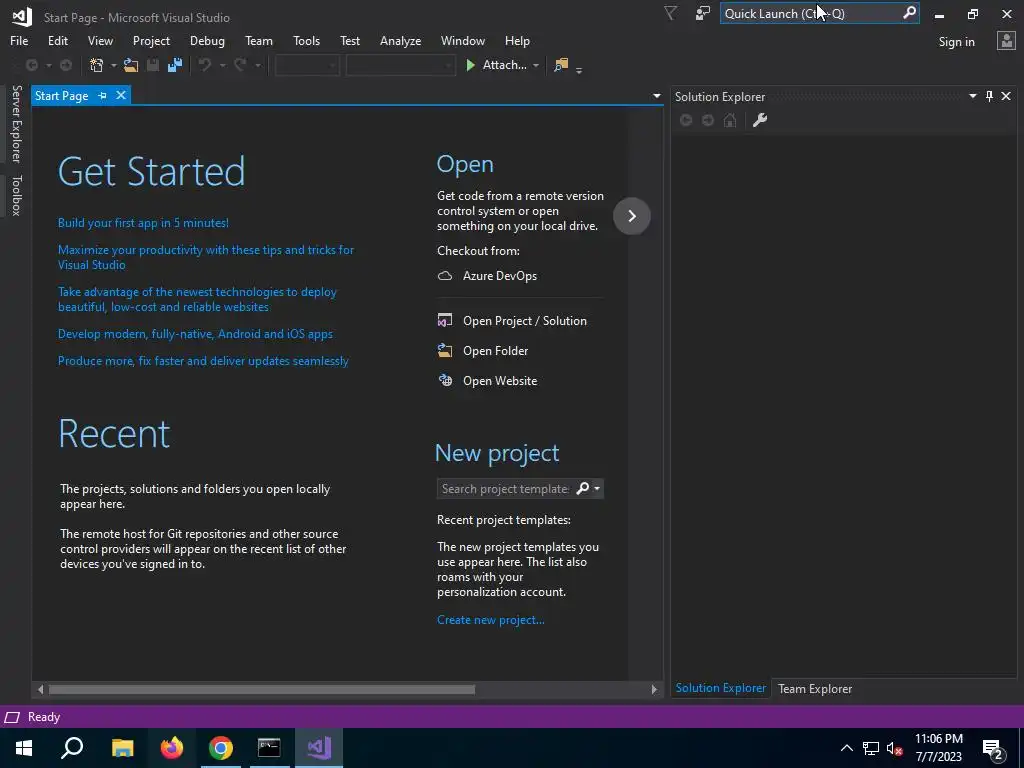1024x768 pixels.
Task: Open Windows Start menu
Action: 24,748
